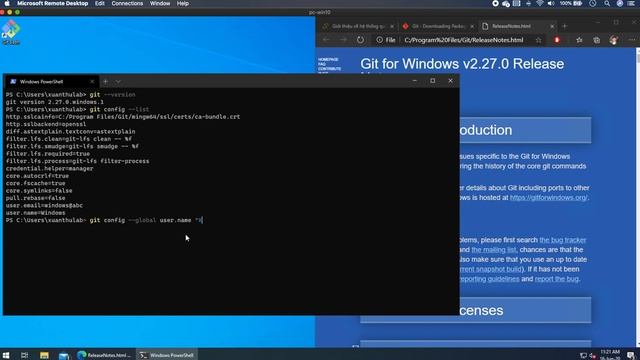The height and width of the screenshot is (360, 640).
Task: Close the Git Downloading Package browser tab
Action: pyautogui.click(x=472, y=26)
